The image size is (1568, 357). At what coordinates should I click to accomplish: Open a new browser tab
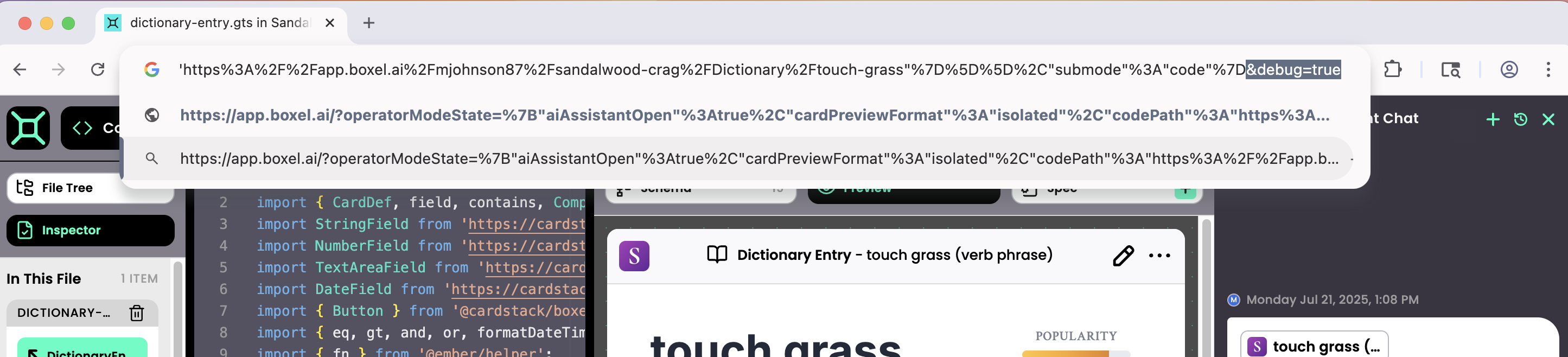[x=369, y=23]
